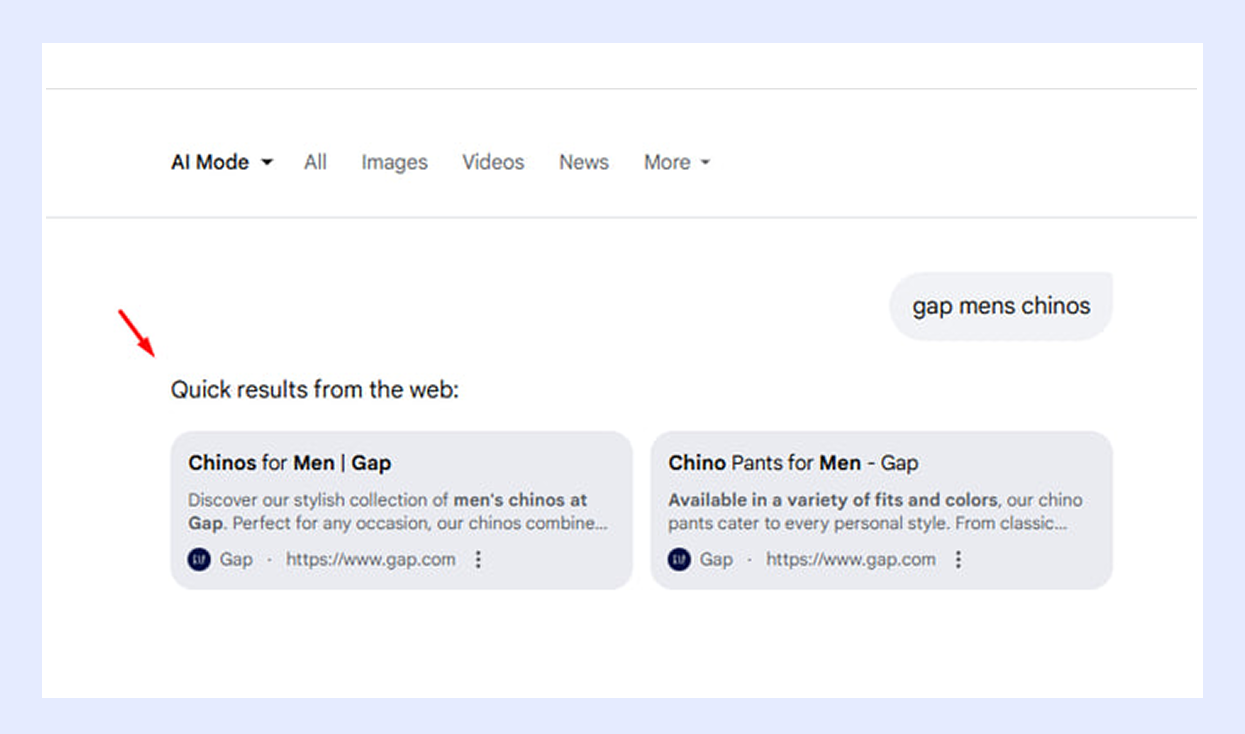
Task: Click the gap.com URL in the first card
Action: tap(370, 560)
